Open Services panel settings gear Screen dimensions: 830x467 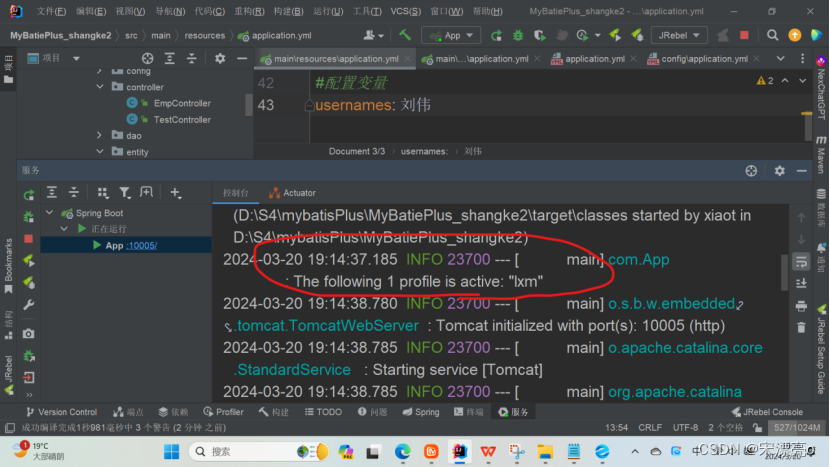click(751, 171)
